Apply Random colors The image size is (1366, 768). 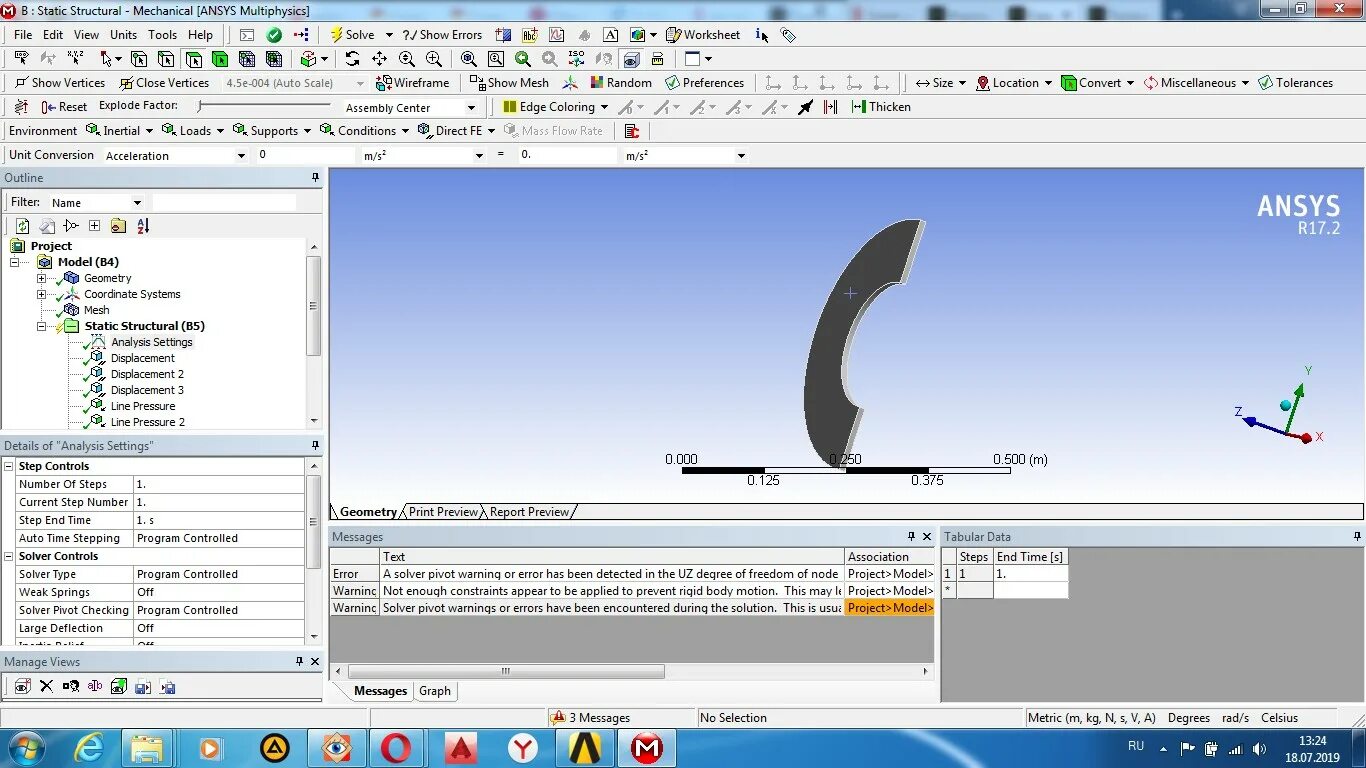pyautogui.click(x=620, y=83)
